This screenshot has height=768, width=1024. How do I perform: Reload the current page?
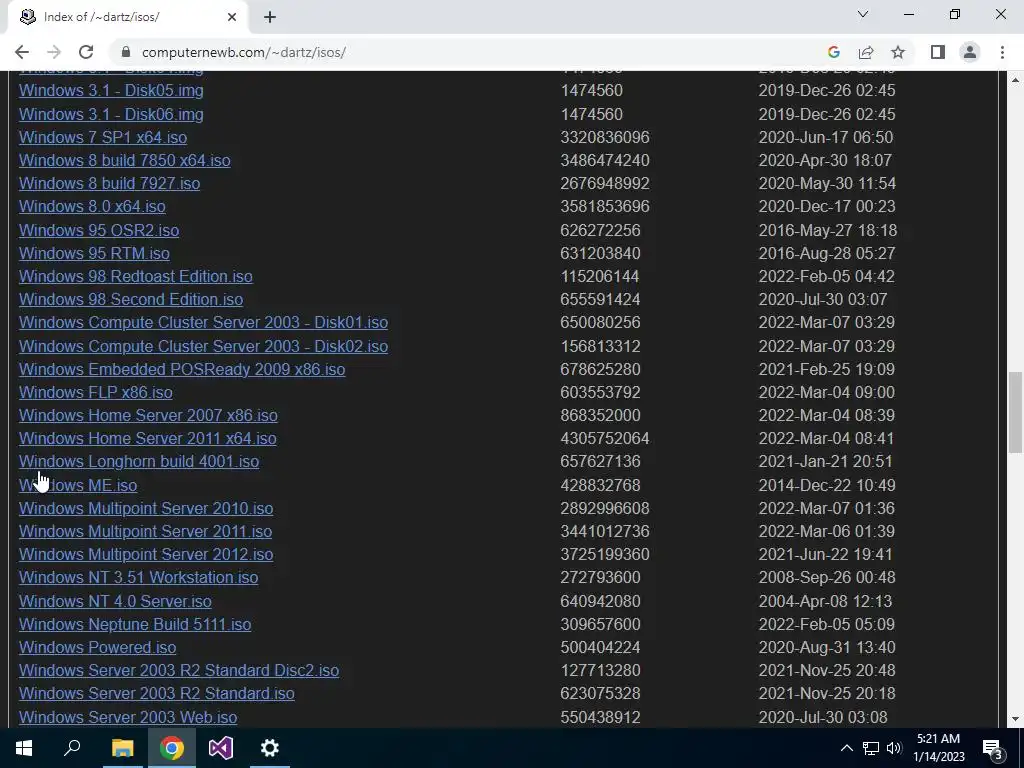86,52
